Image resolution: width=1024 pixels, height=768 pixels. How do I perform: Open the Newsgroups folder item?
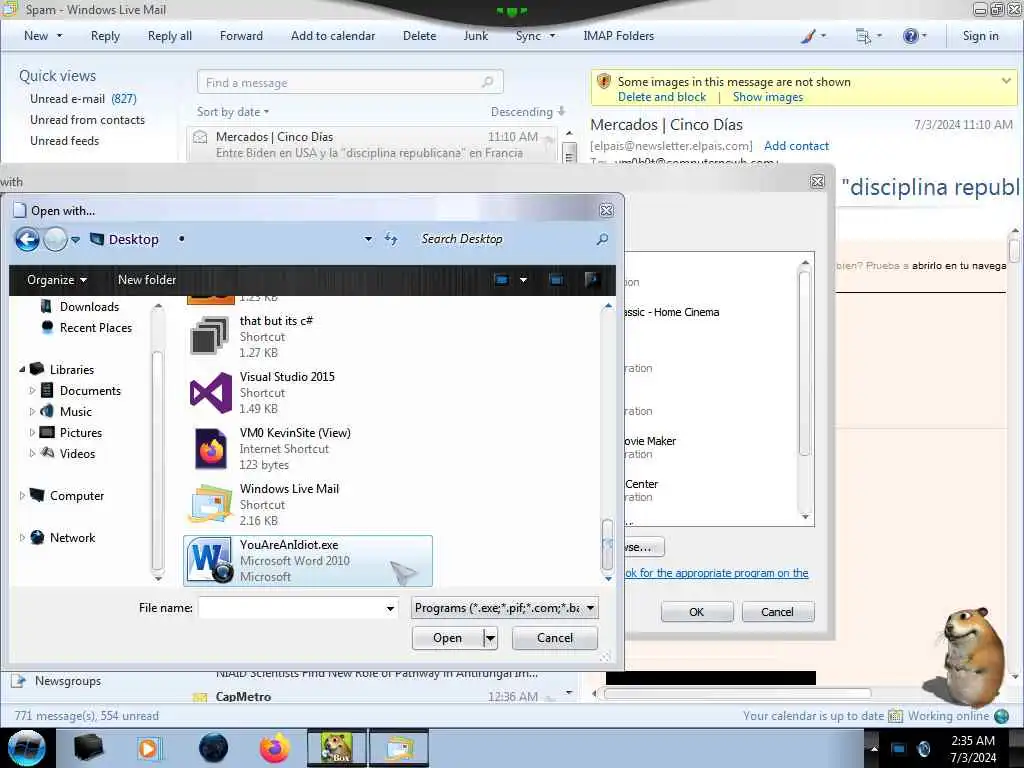(68, 681)
